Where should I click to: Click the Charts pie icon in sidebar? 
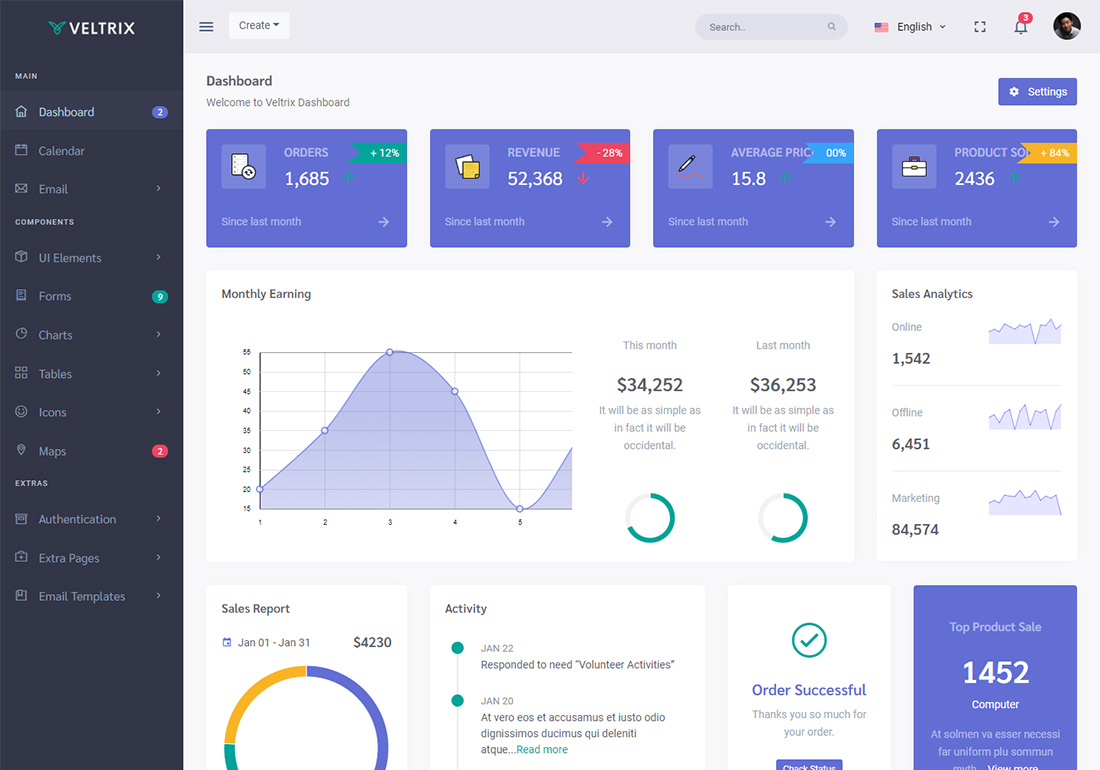click(x=21, y=334)
